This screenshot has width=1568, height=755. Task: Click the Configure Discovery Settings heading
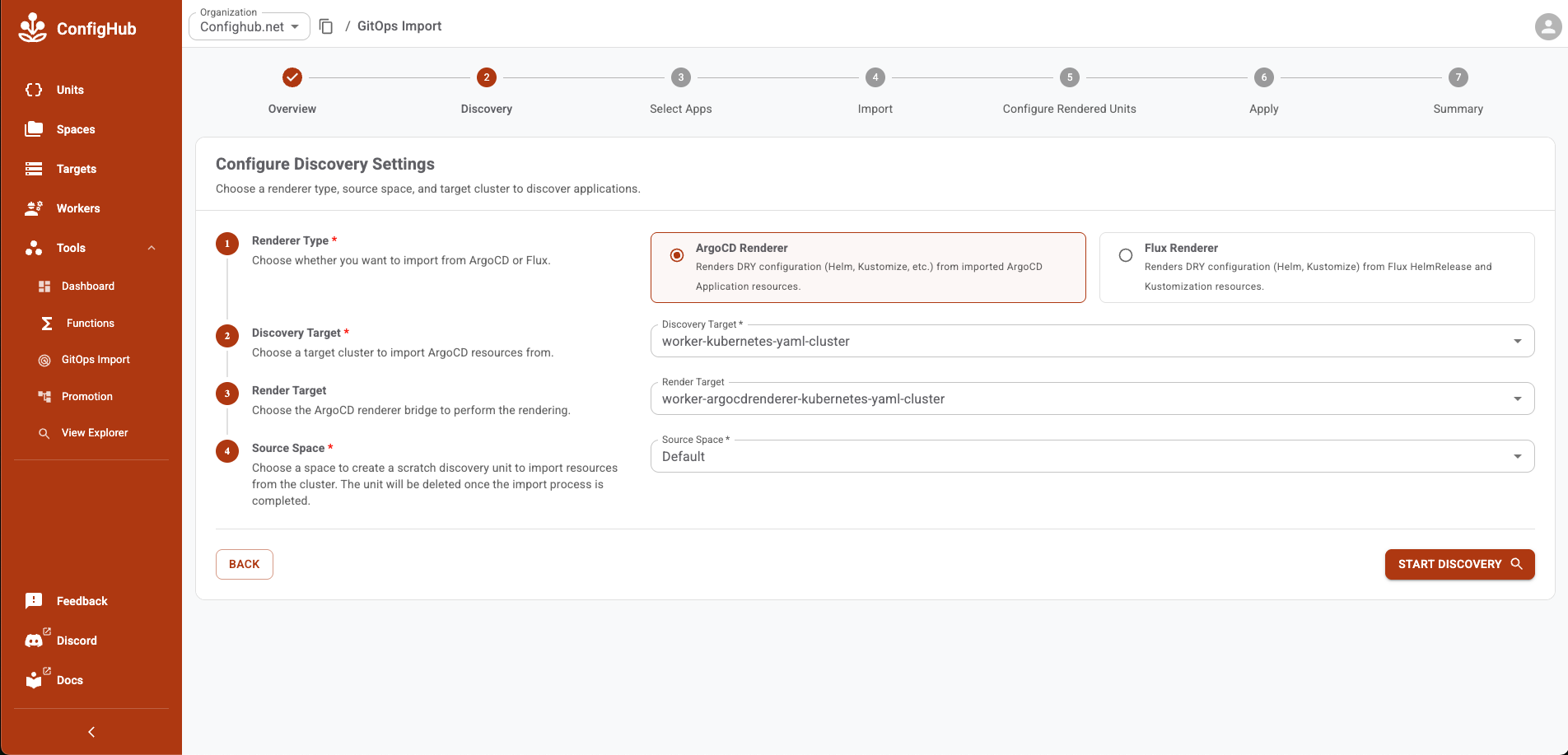(325, 164)
